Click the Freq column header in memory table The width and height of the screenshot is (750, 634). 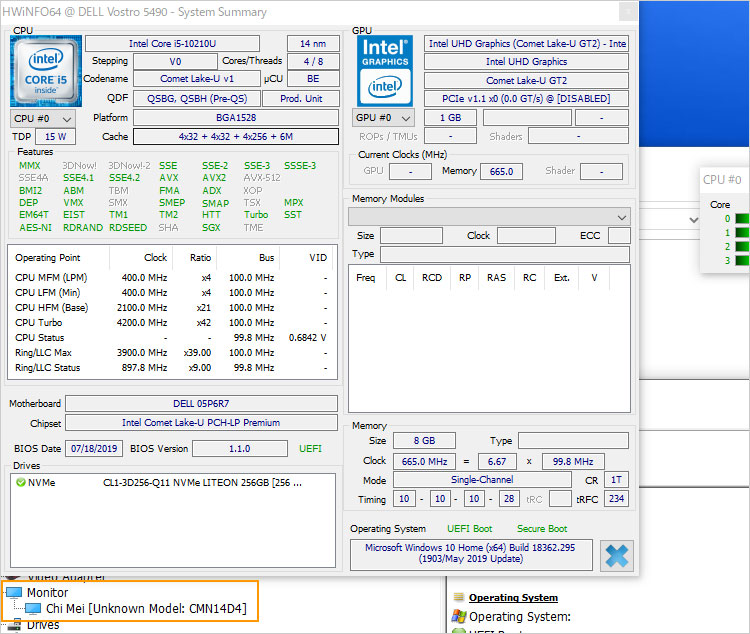(x=366, y=278)
